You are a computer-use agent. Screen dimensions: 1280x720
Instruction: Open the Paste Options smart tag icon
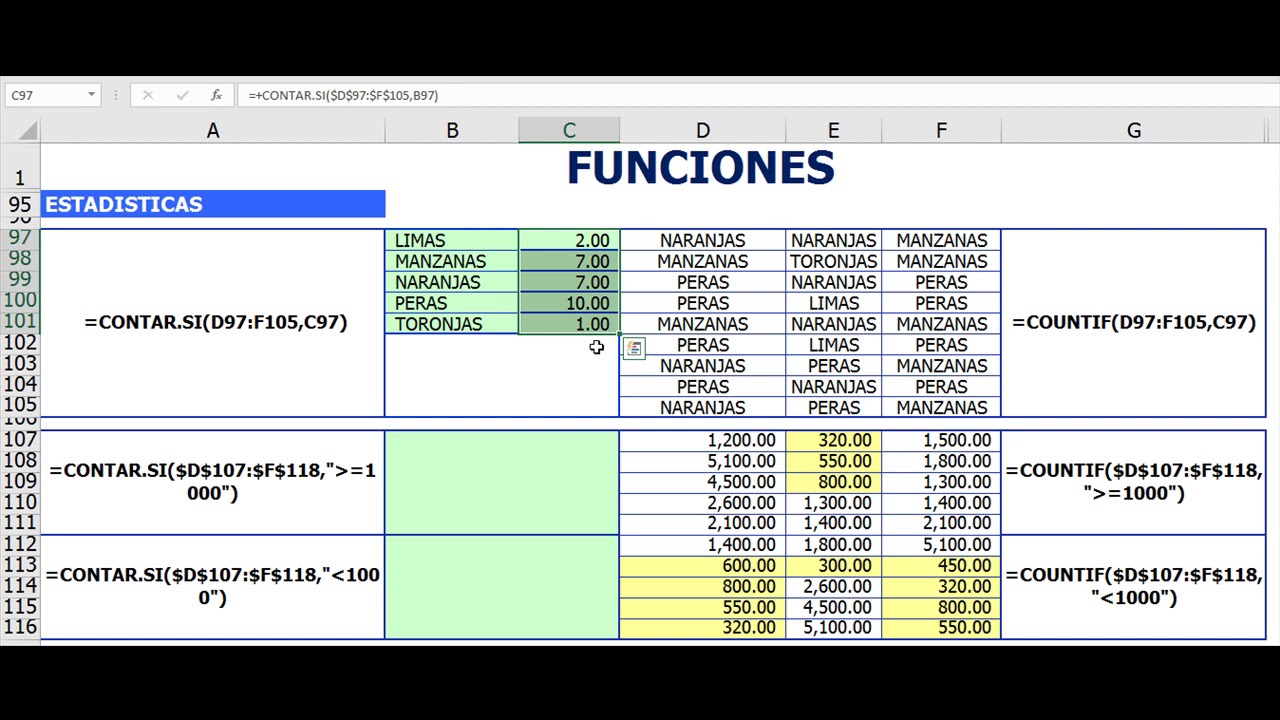(x=634, y=349)
